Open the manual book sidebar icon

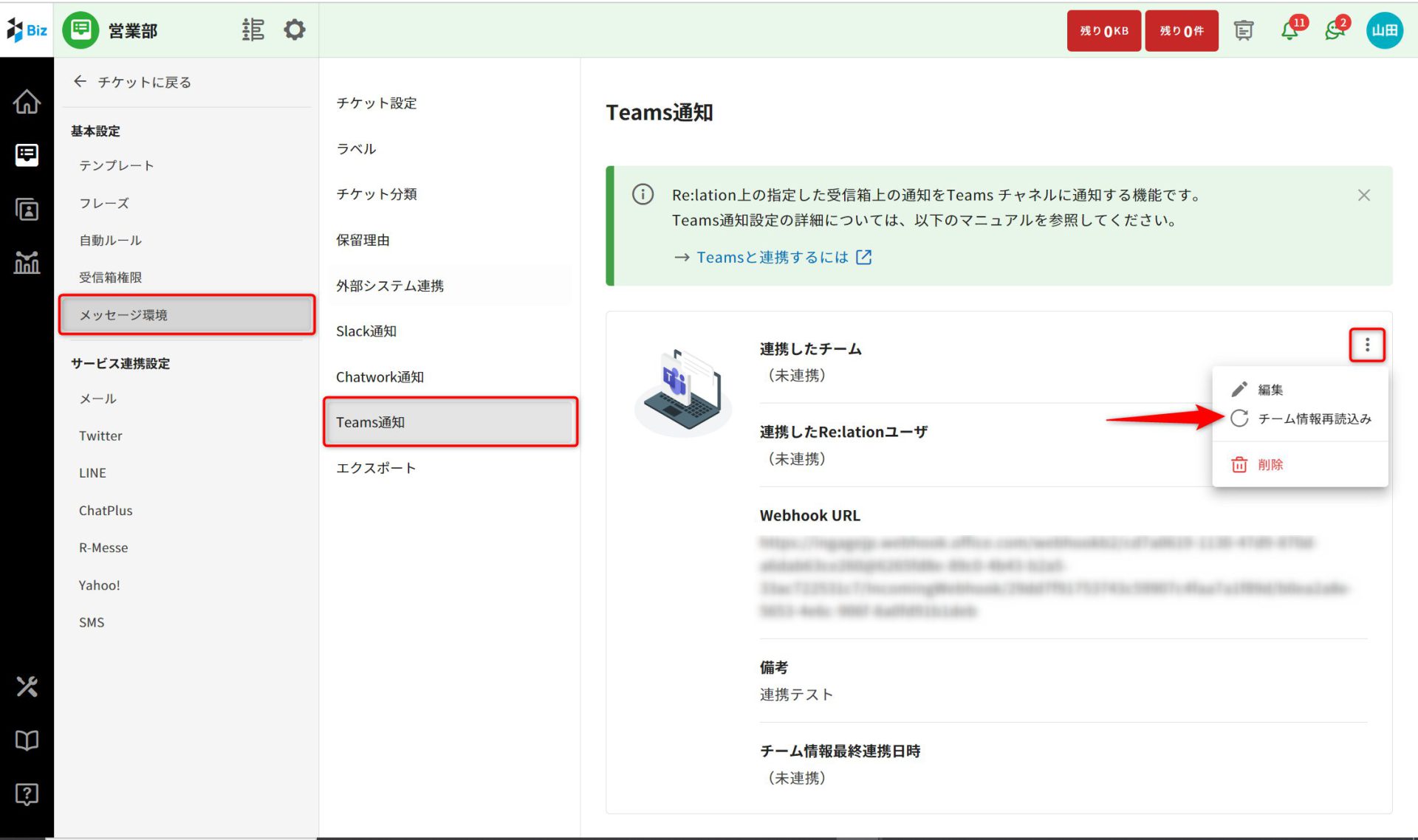[27, 740]
